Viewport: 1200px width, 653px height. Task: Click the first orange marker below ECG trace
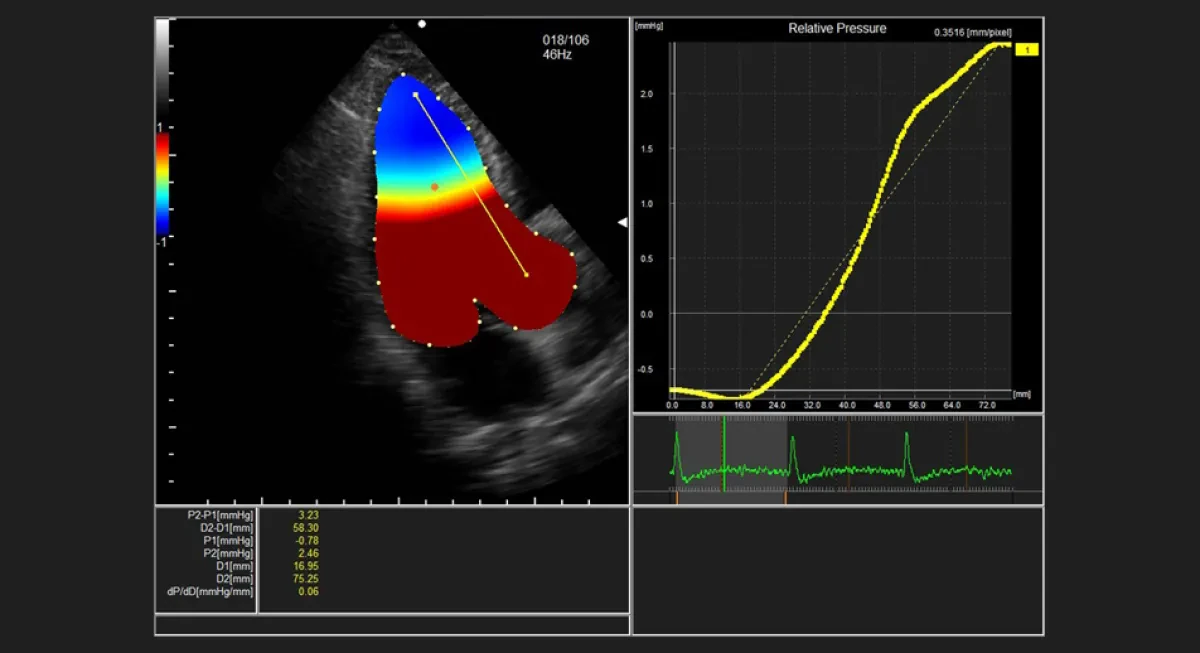[677, 496]
